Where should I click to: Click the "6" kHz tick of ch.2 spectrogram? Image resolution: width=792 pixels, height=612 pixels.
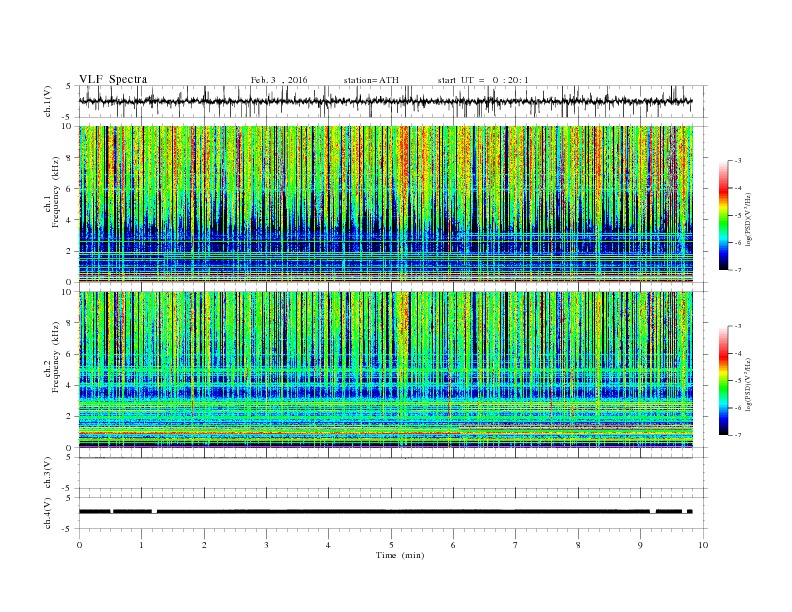(x=70, y=354)
